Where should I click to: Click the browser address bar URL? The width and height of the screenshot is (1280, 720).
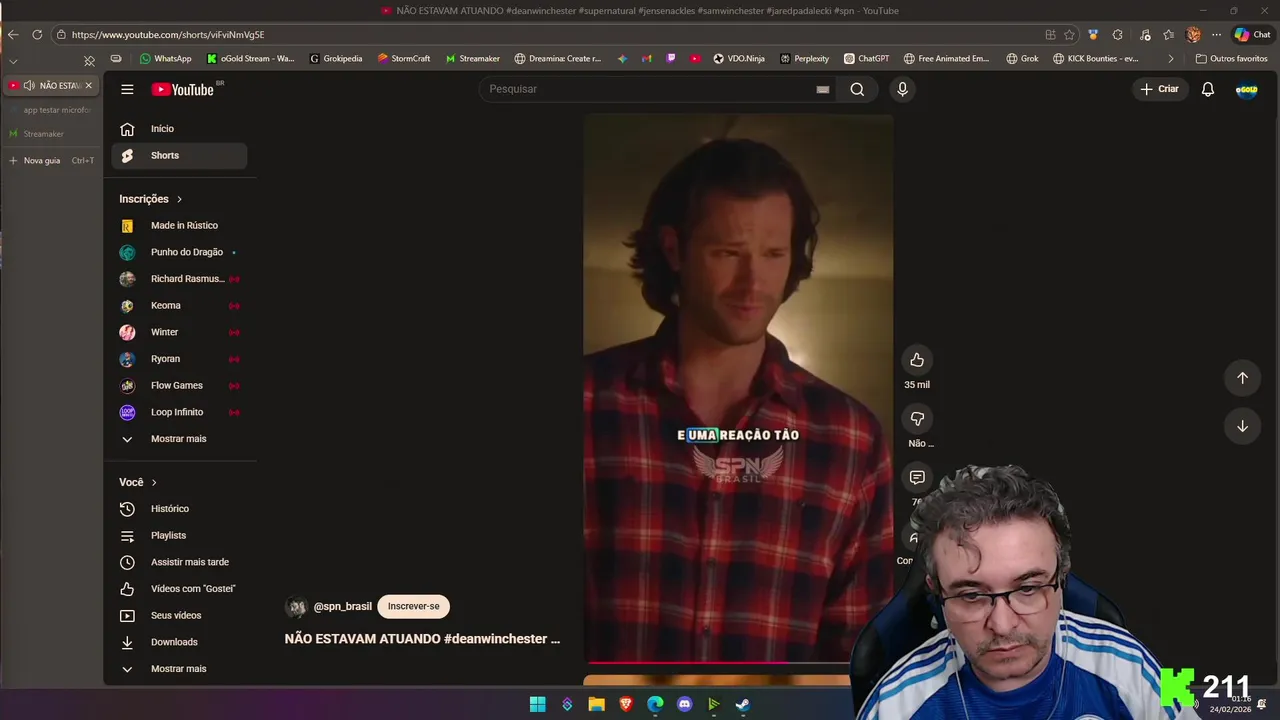(x=168, y=34)
